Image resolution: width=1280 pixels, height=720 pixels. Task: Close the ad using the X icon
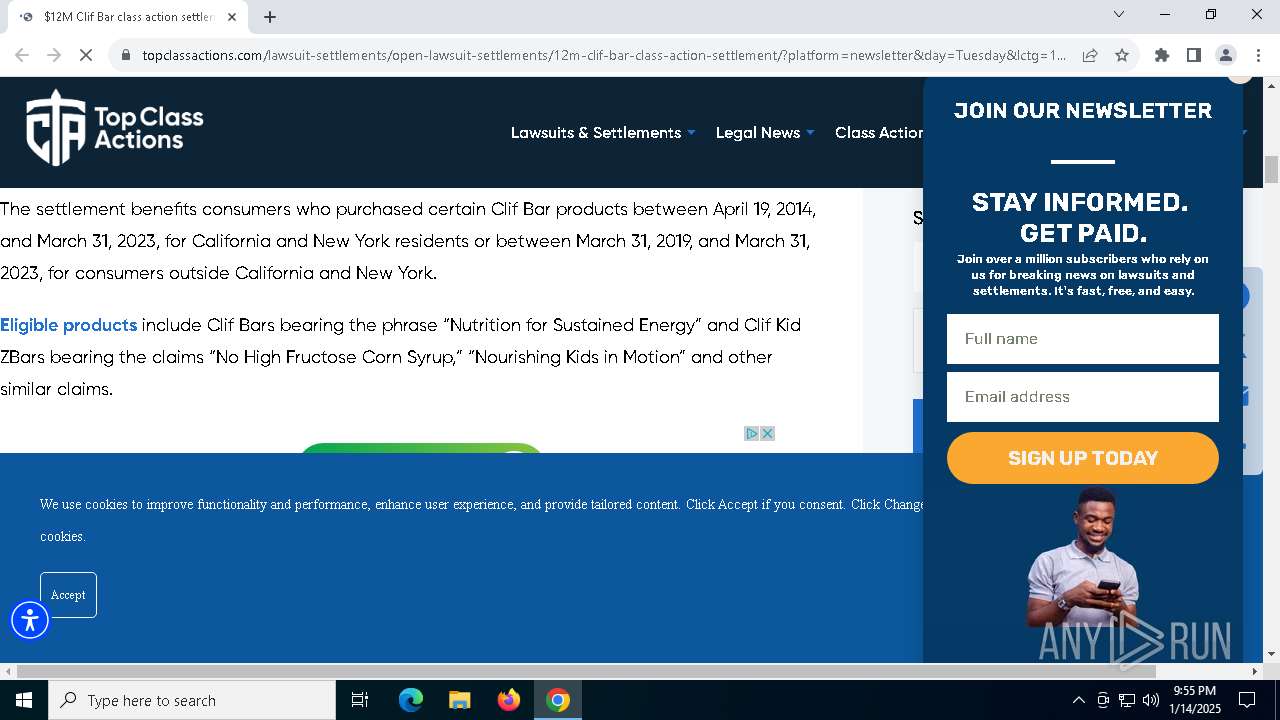(767, 433)
